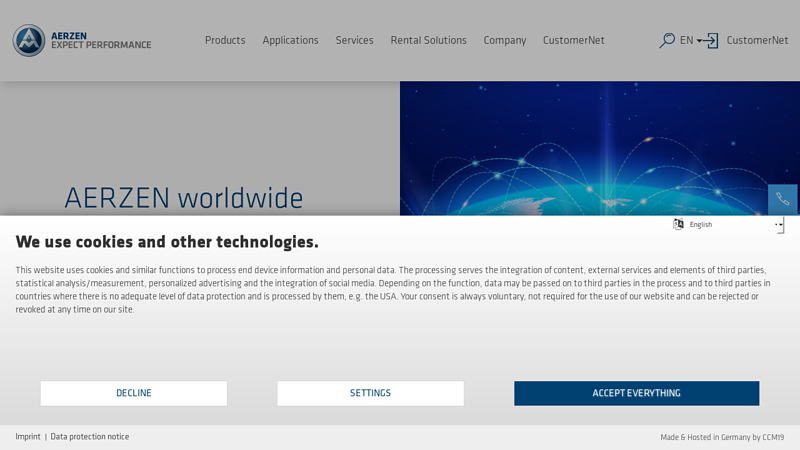Open the Company menu

[504, 41]
